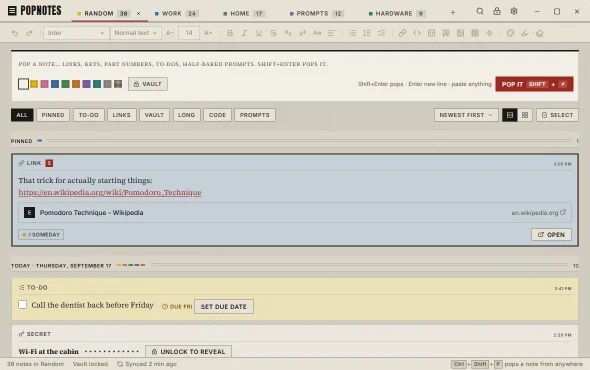Redo the last edit
This screenshot has width=590, height=370.
[x=29, y=33]
